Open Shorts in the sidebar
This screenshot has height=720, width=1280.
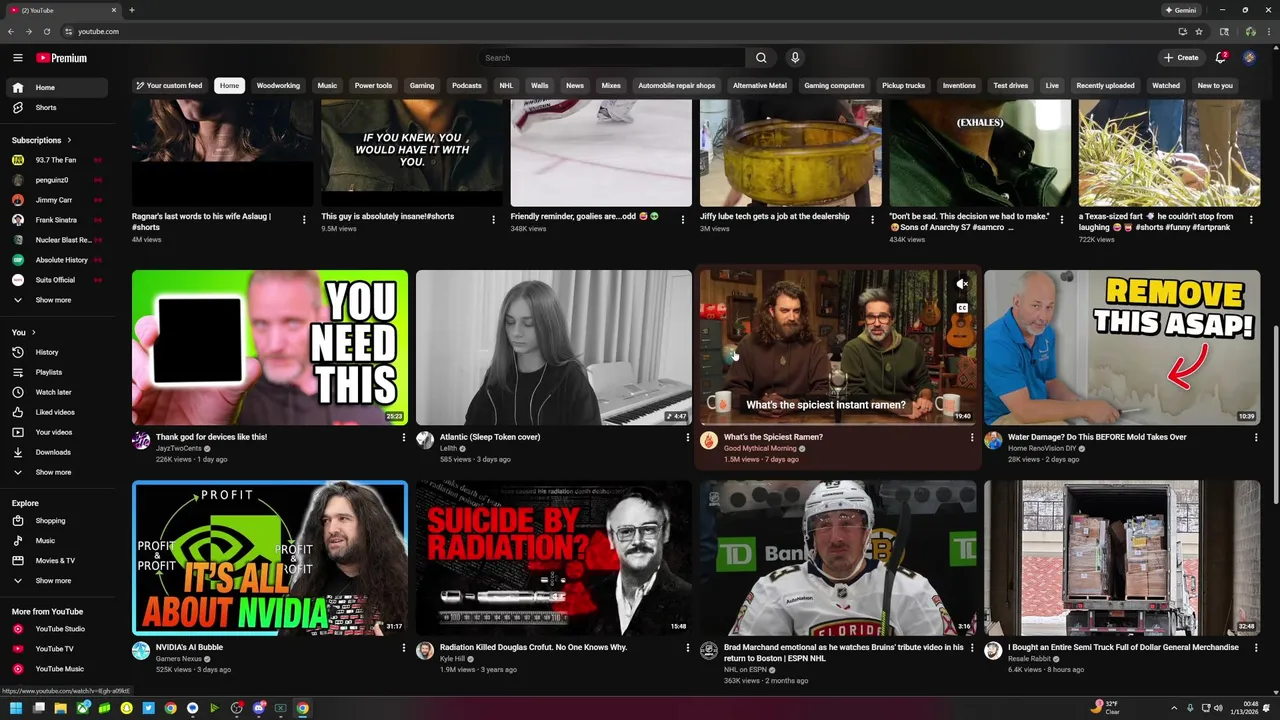pyautogui.click(x=58, y=107)
